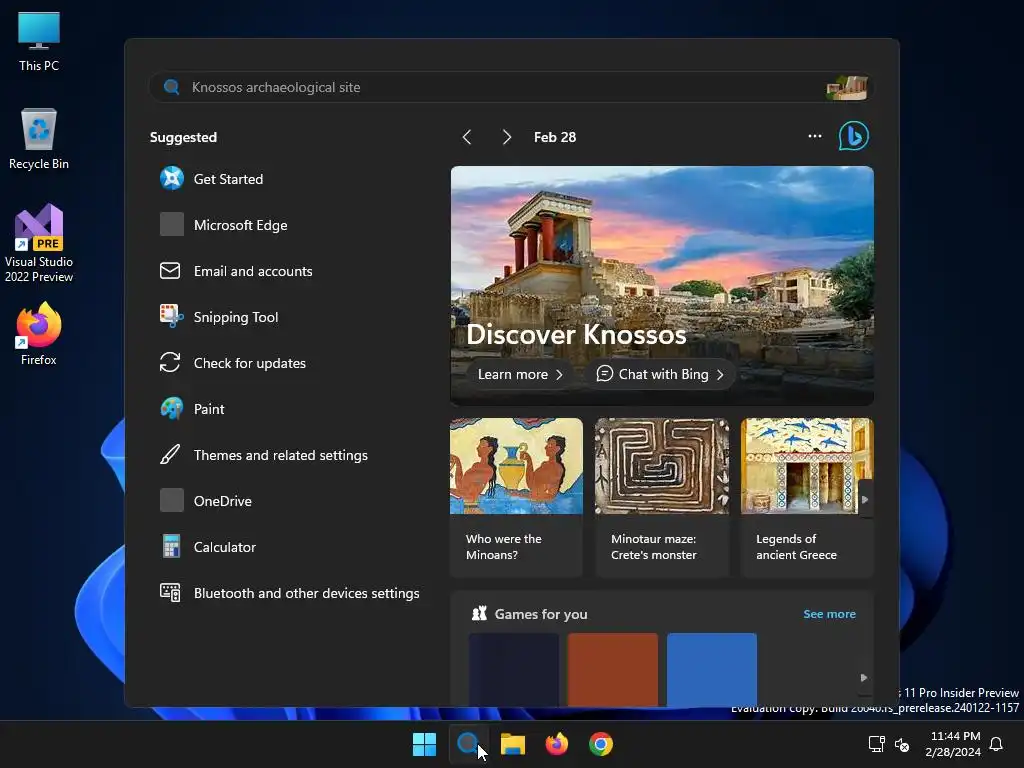This screenshot has height=768, width=1024.
Task: Go to the next day with the right chevron
Action: [x=507, y=136]
